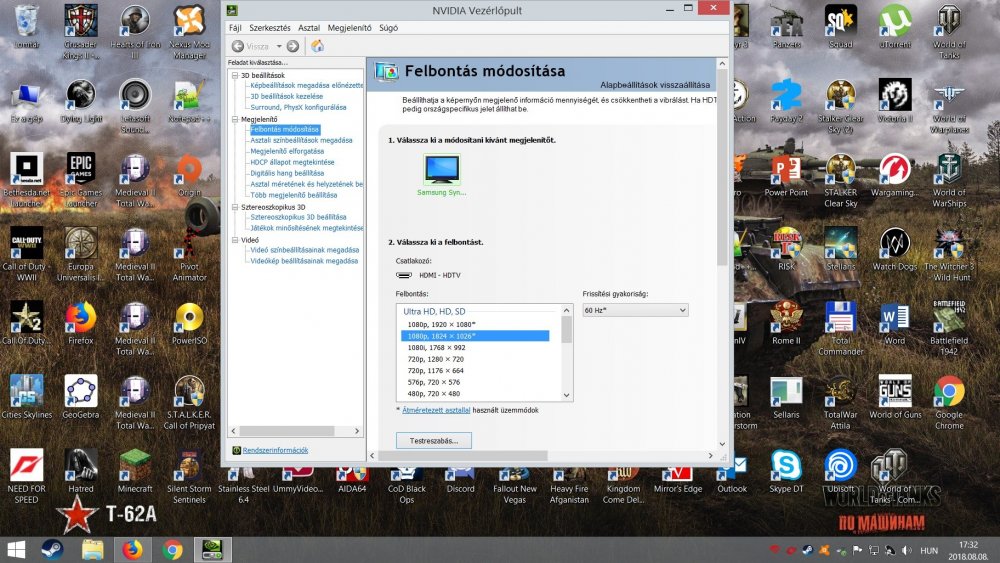Open Watch Dogs desktop icon
1000x563 pixels.
click(x=895, y=249)
